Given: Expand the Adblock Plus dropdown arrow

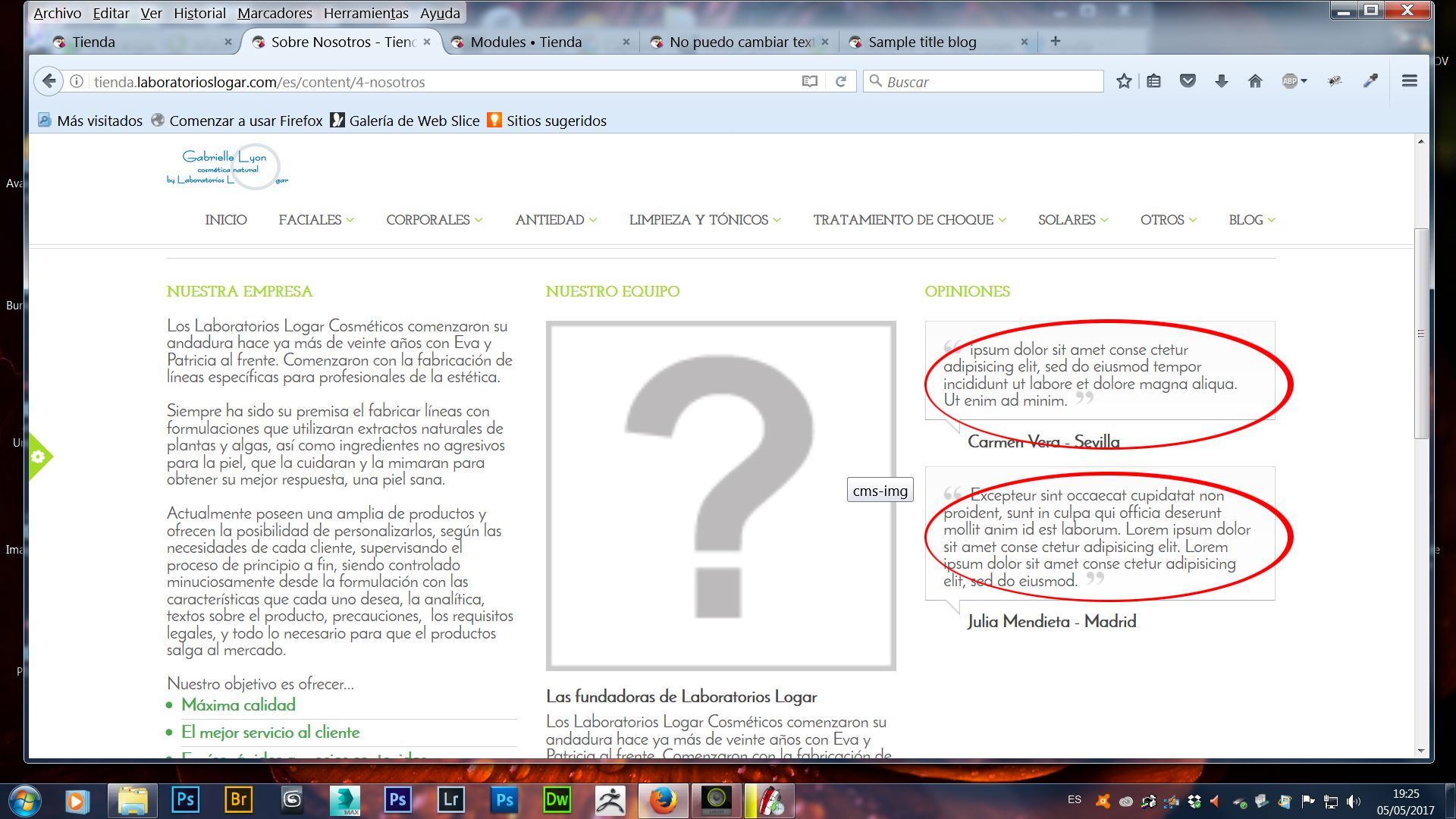Looking at the screenshot, I should tap(1304, 81).
